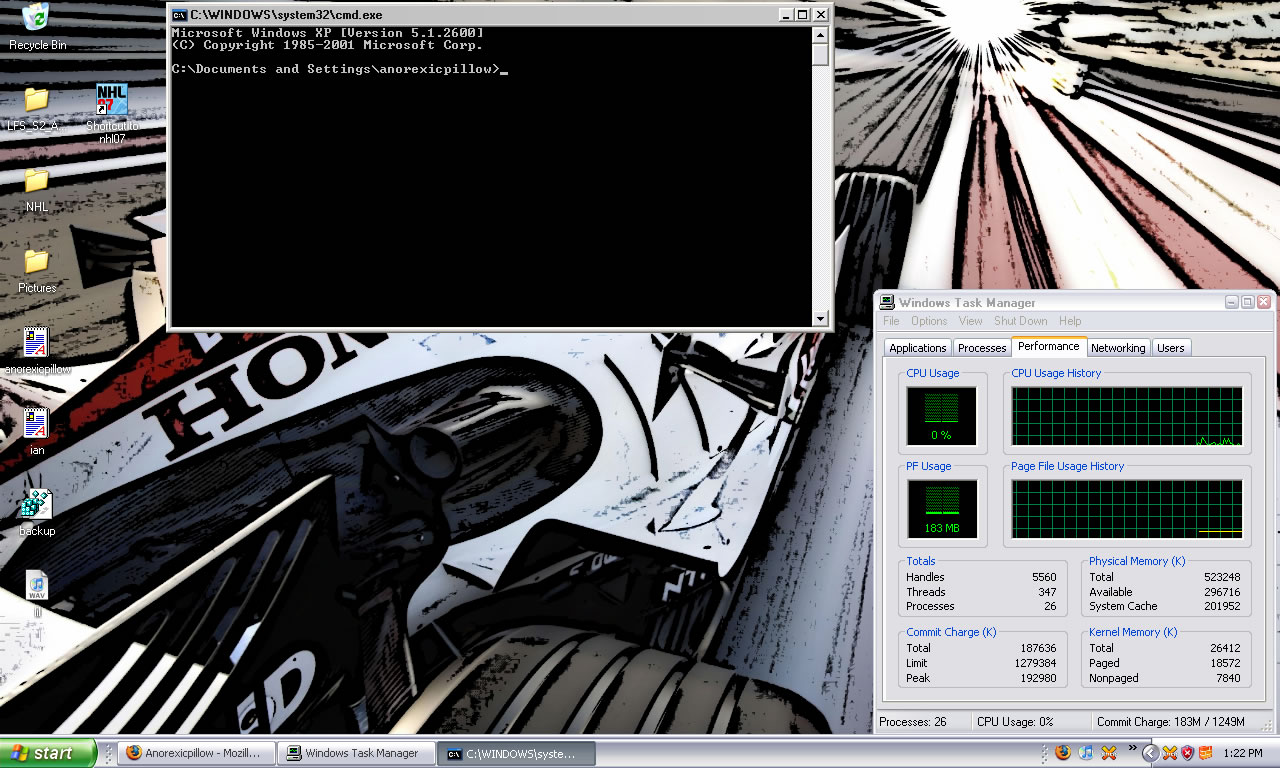1280x768 pixels.
Task: Click the scroll up arrow in cmd window
Action: (x=821, y=35)
